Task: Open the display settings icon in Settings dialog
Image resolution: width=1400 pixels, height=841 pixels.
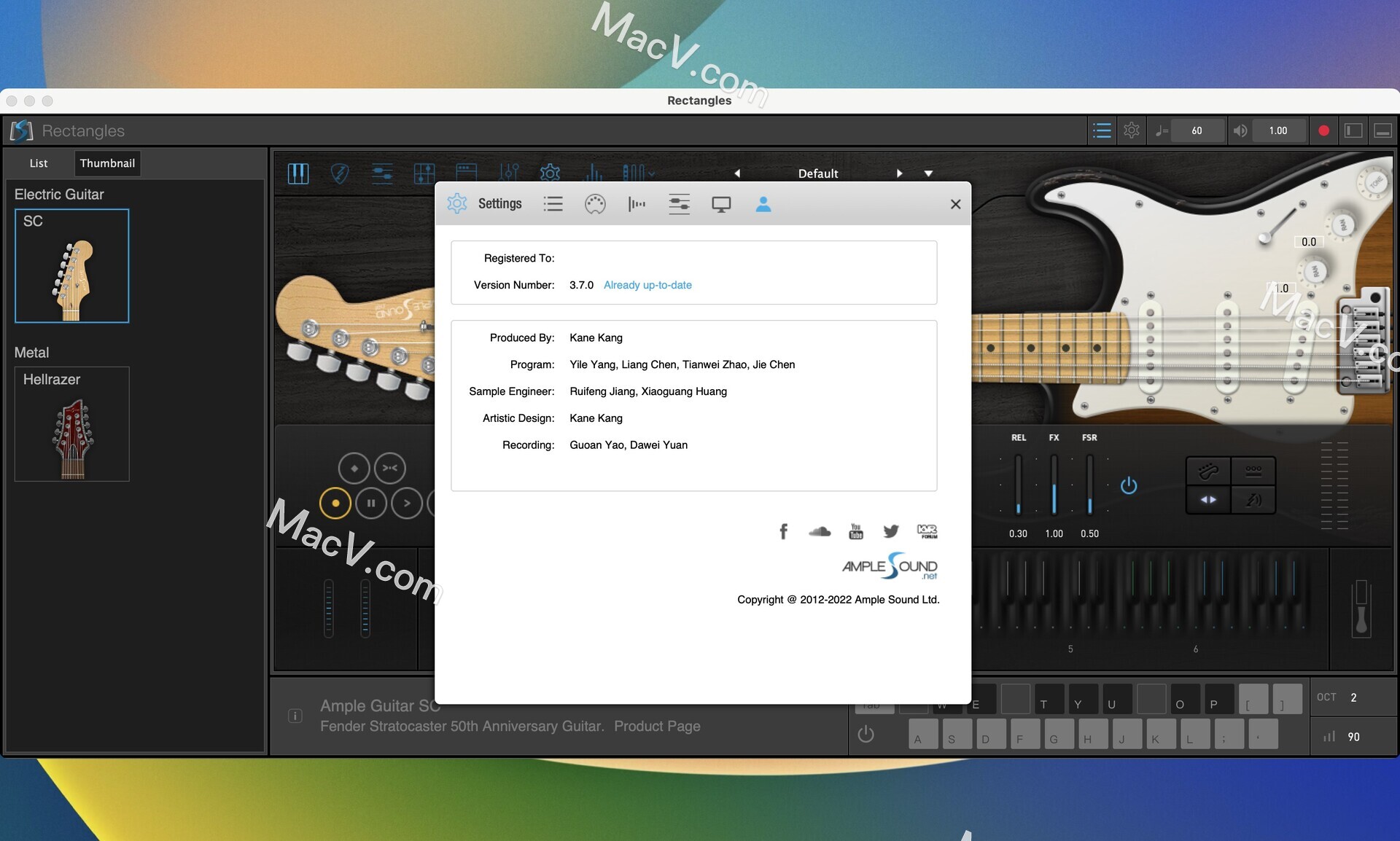Action: [x=721, y=204]
